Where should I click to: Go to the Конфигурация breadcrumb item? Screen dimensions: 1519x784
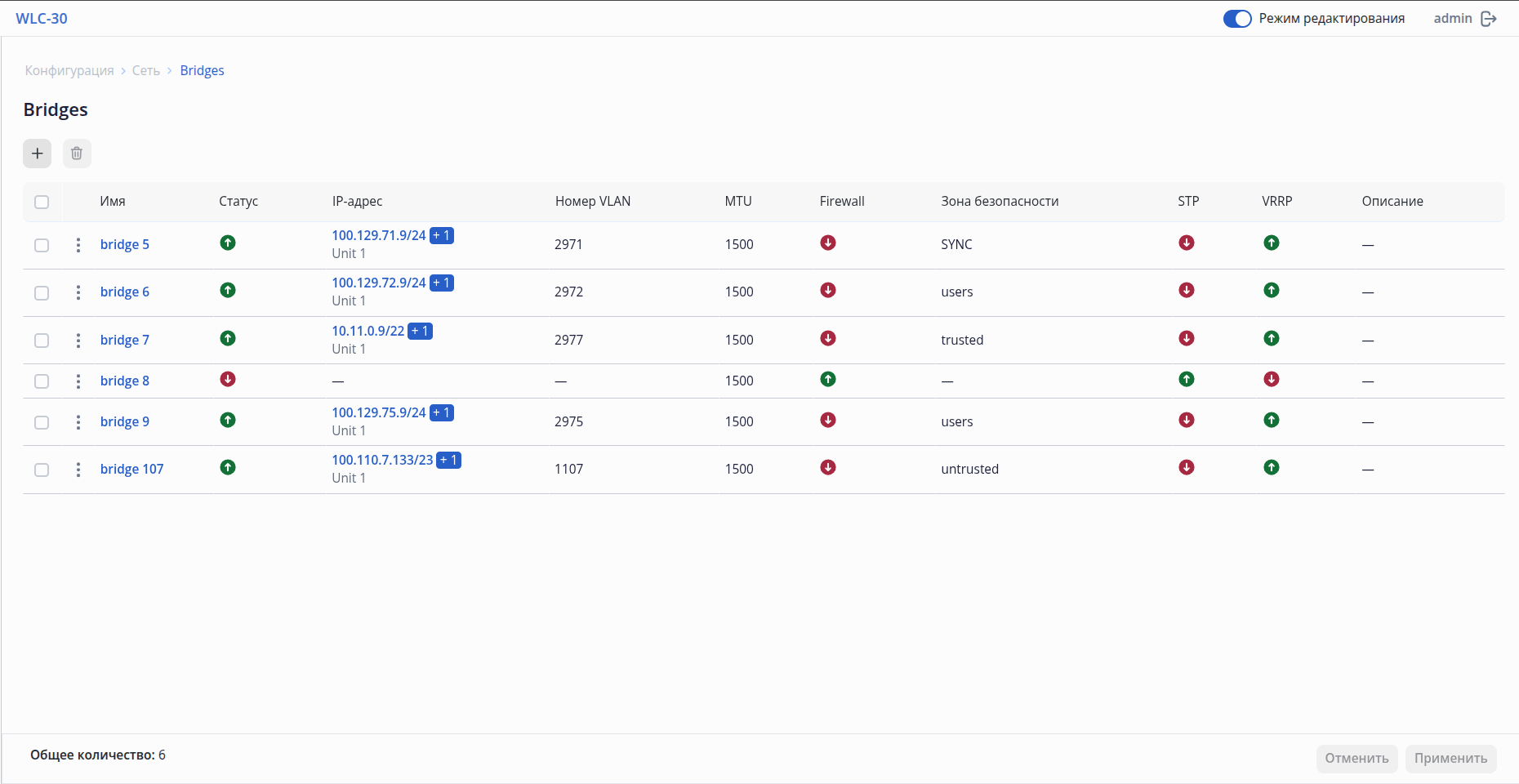(x=69, y=71)
